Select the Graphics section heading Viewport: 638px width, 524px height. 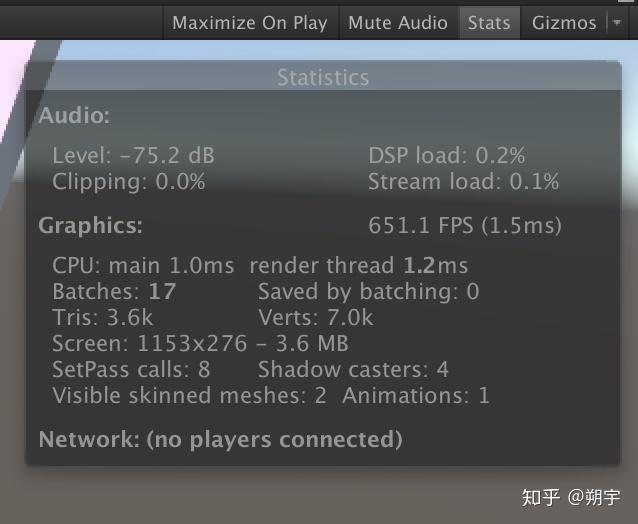pos(91,225)
